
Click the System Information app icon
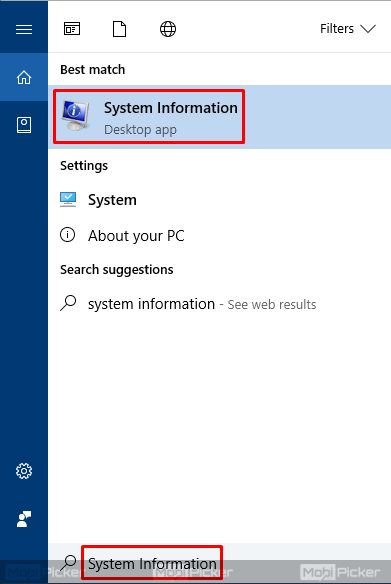click(76, 115)
